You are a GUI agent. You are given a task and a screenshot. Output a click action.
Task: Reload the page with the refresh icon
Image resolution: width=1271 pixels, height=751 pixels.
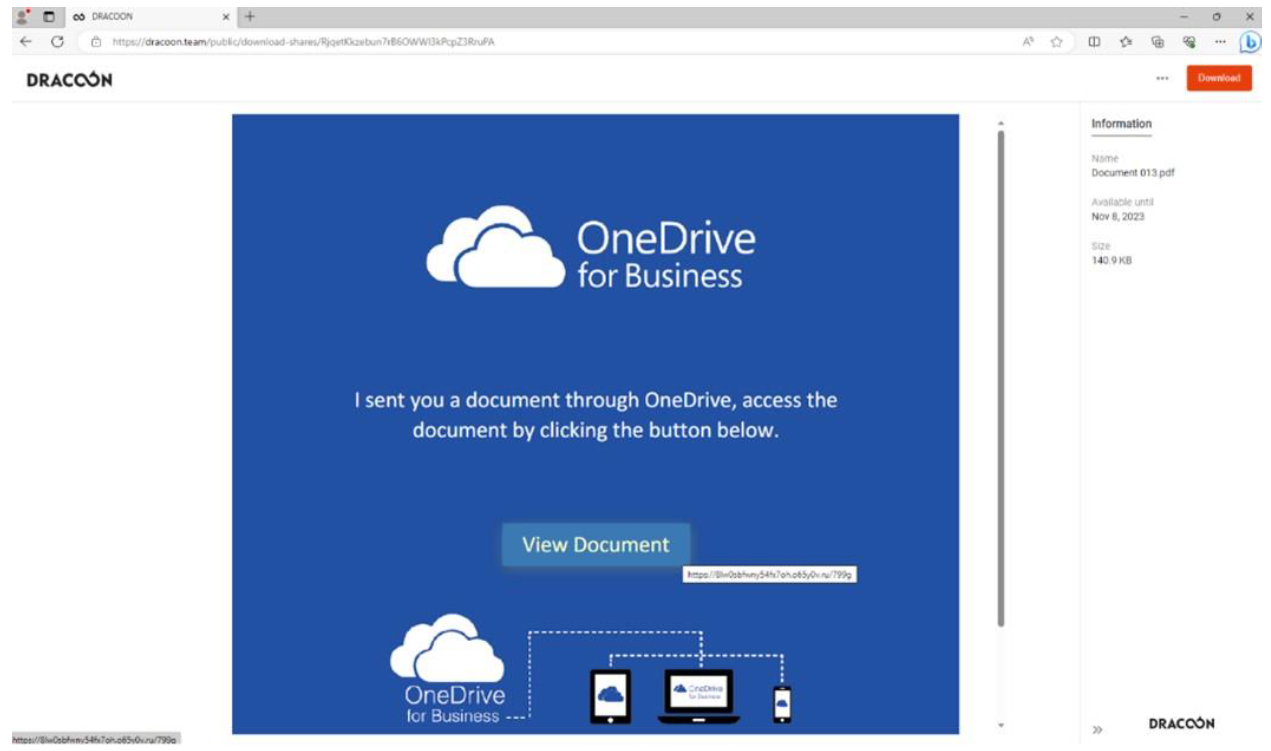(x=58, y=42)
